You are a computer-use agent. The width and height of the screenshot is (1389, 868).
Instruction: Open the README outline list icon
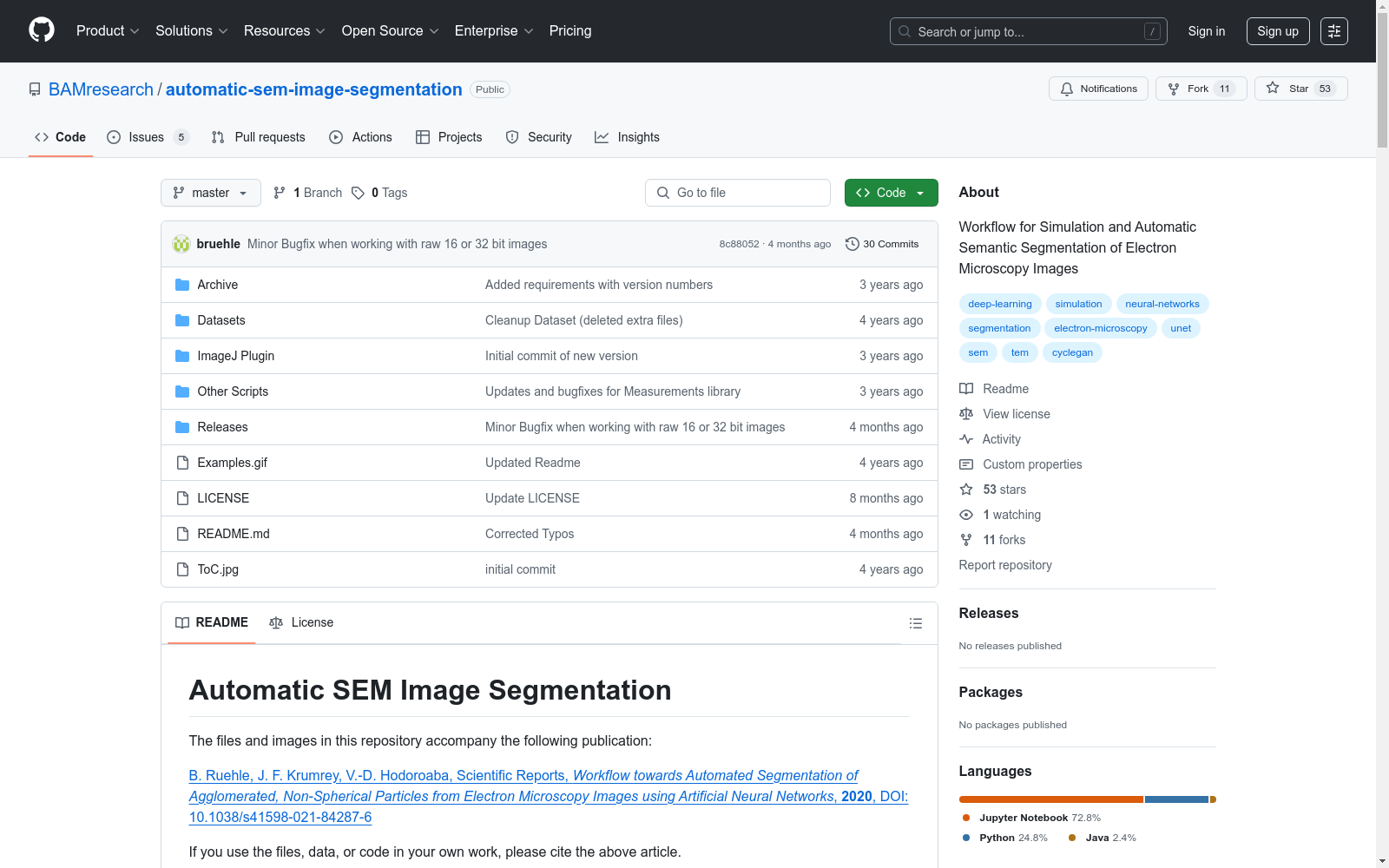(916, 623)
